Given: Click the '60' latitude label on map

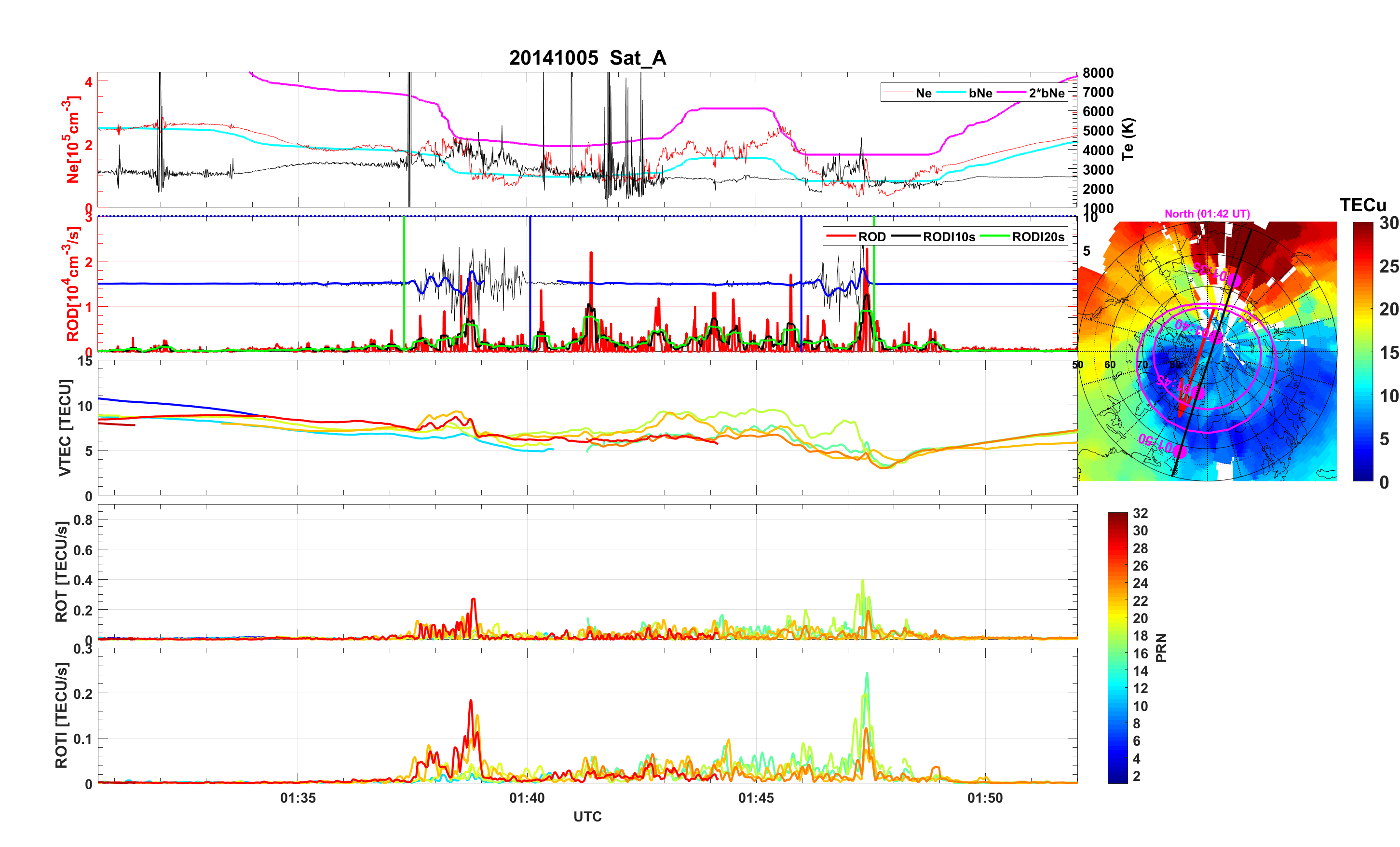Looking at the screenshot, I should (x=1110, y=364).
